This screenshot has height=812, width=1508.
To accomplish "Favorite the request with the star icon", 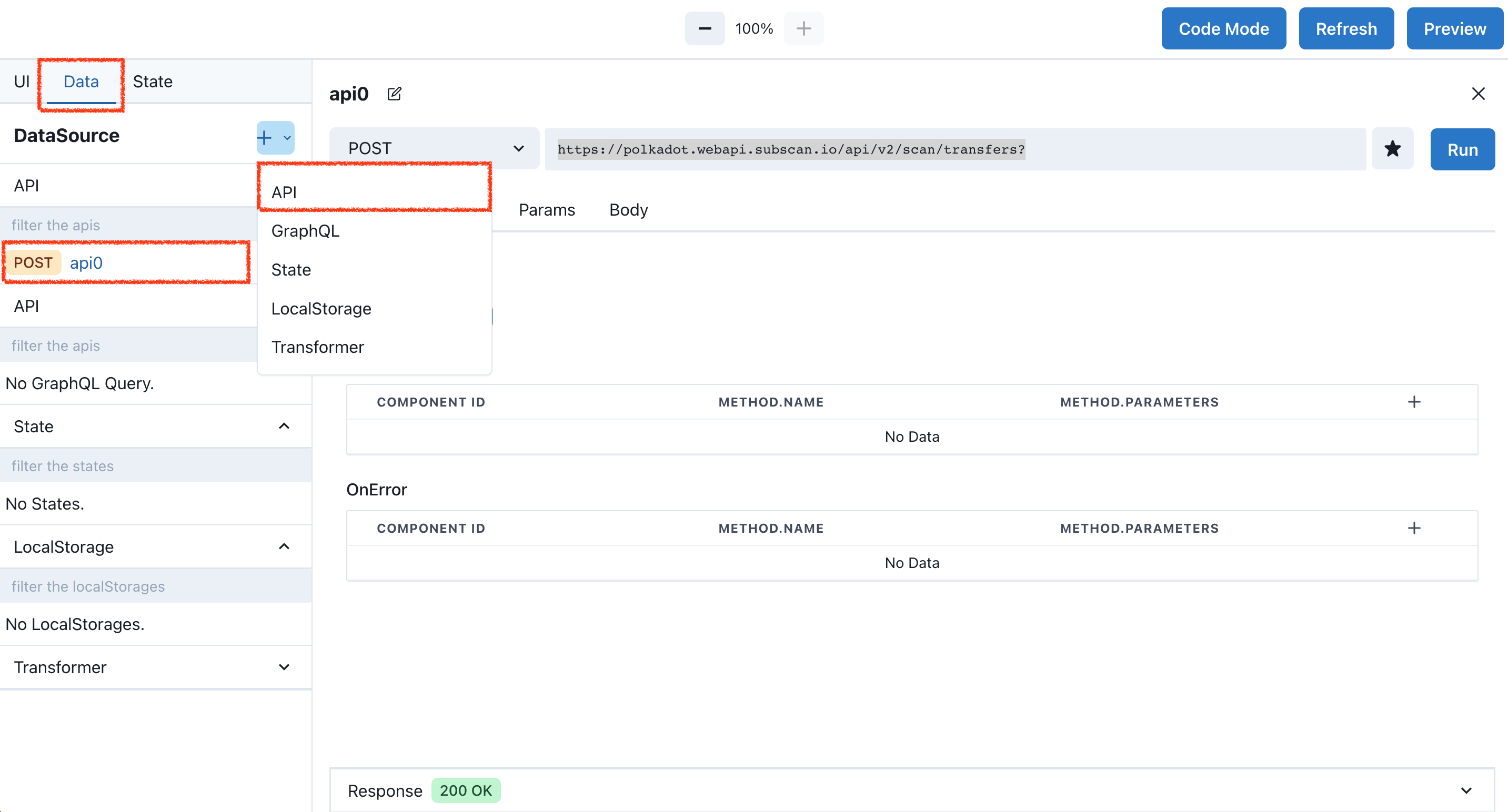I will [x=1392, y=149].
